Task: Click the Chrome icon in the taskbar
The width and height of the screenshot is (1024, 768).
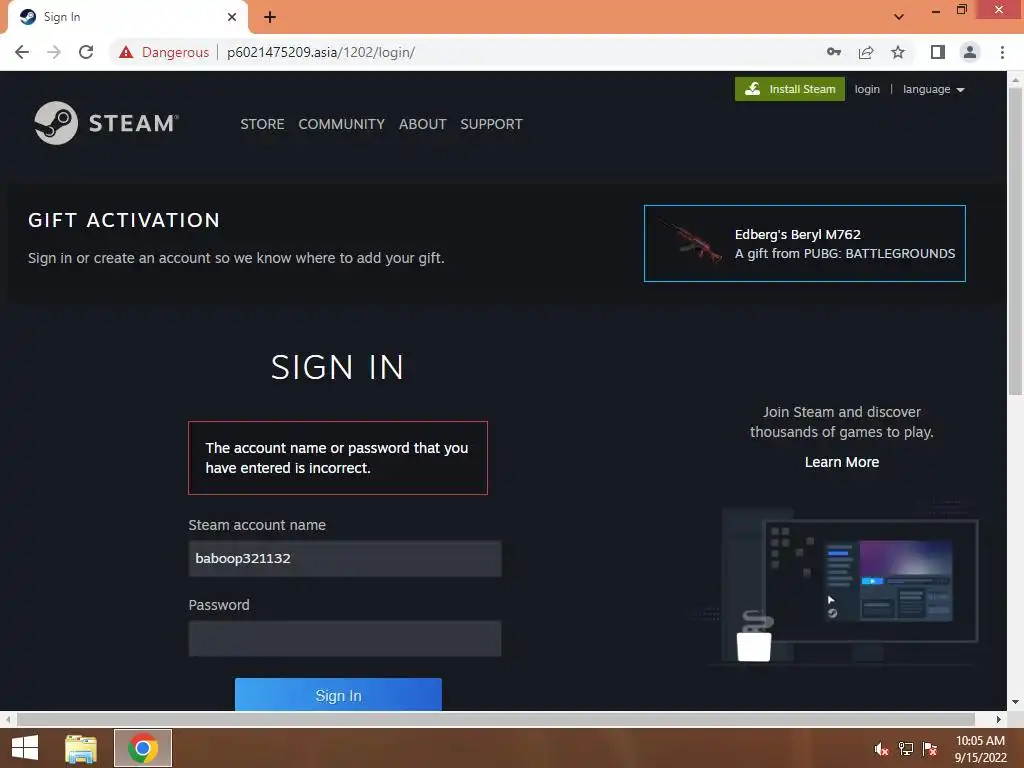Action: click(143, 748)
